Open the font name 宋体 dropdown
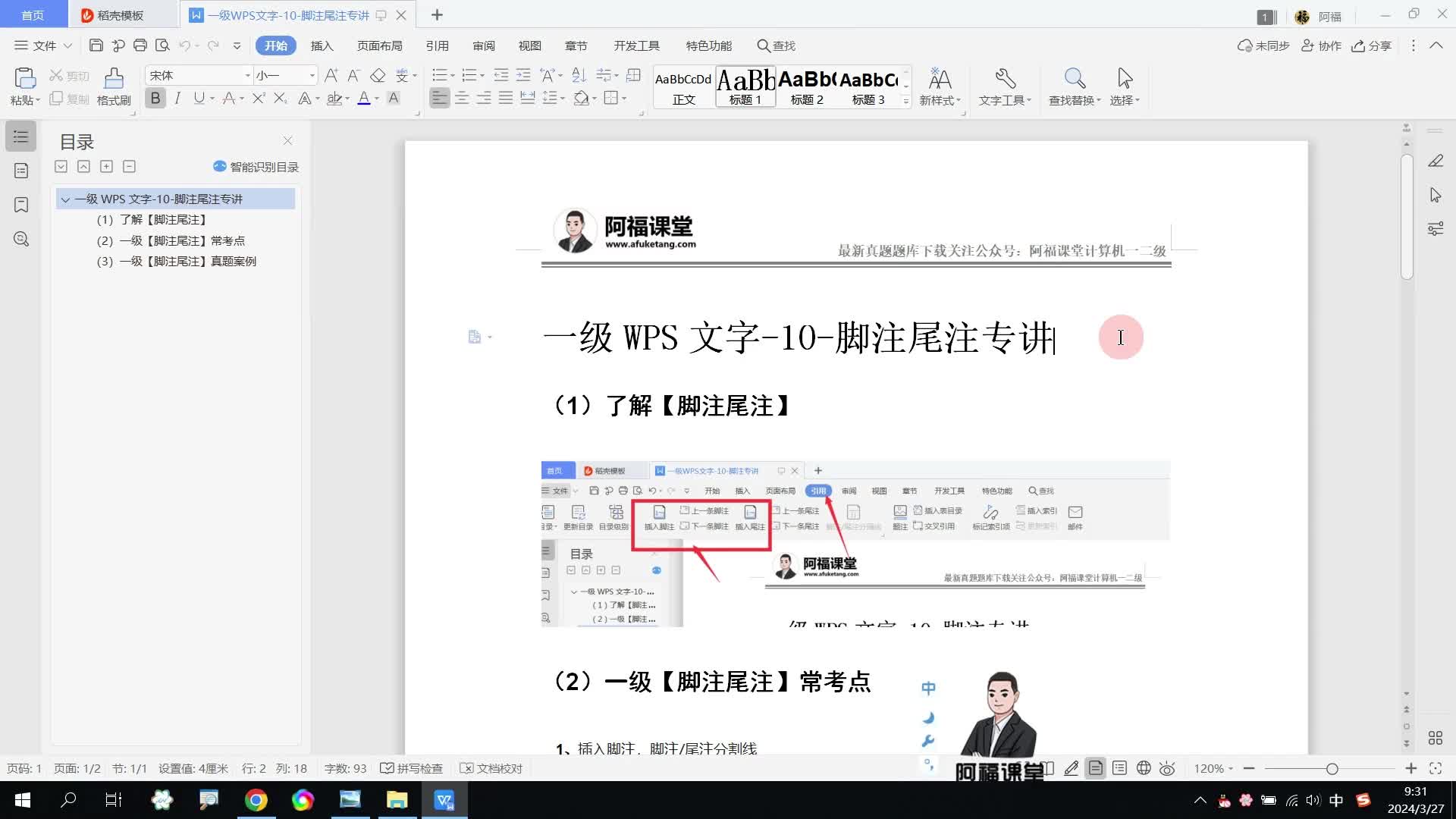Viewport: 1456px width, 819px height. (x=247, y=75)
